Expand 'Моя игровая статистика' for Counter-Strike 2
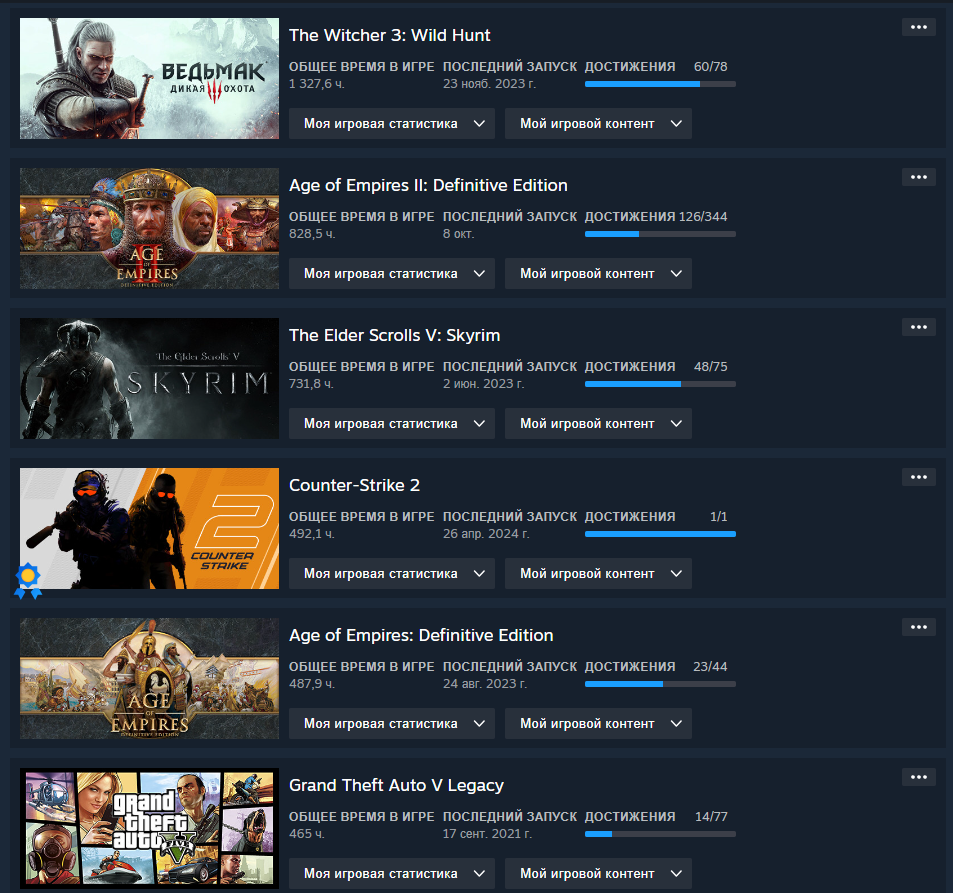This screenshot has width=953, height=893. pos(391,574)
